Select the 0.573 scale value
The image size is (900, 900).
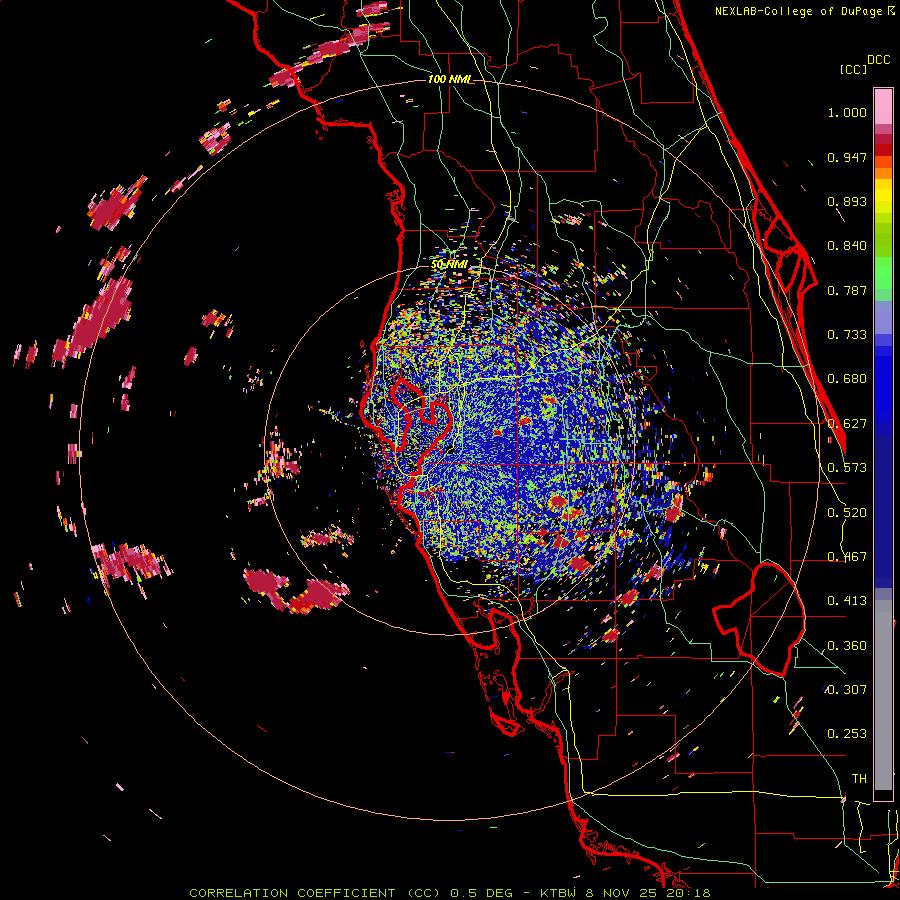(x=847, y=468)
